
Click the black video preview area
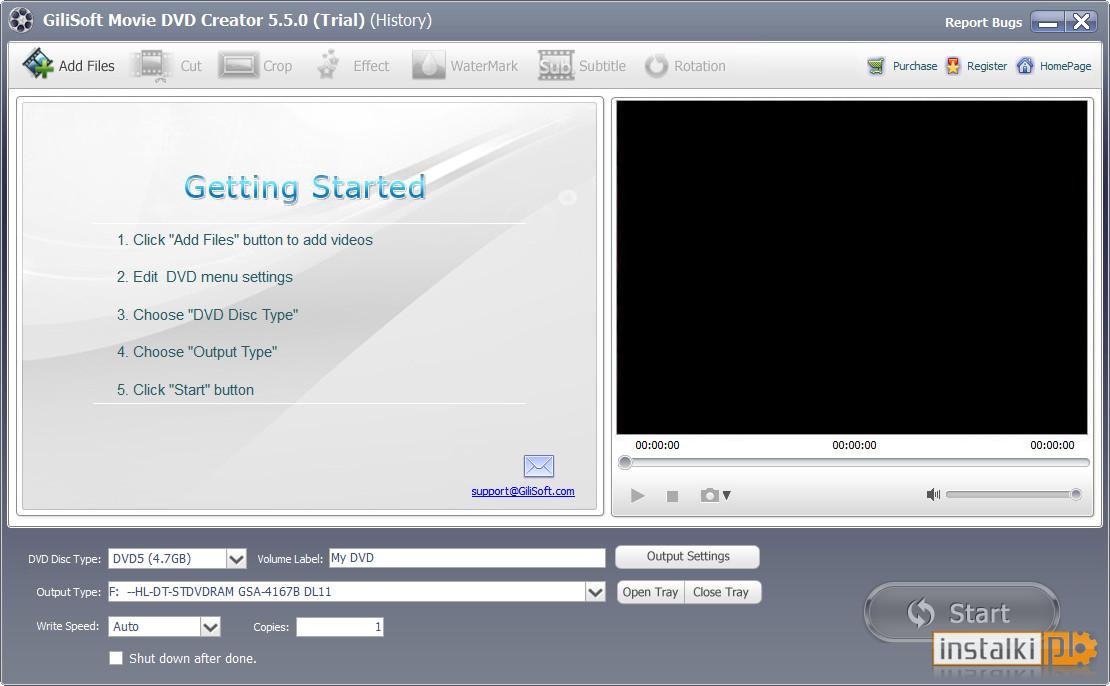[x=852, y=267]
